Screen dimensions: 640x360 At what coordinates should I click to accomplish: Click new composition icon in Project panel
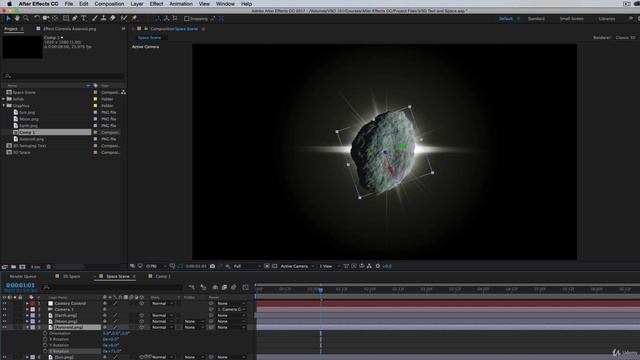(22, 267)
